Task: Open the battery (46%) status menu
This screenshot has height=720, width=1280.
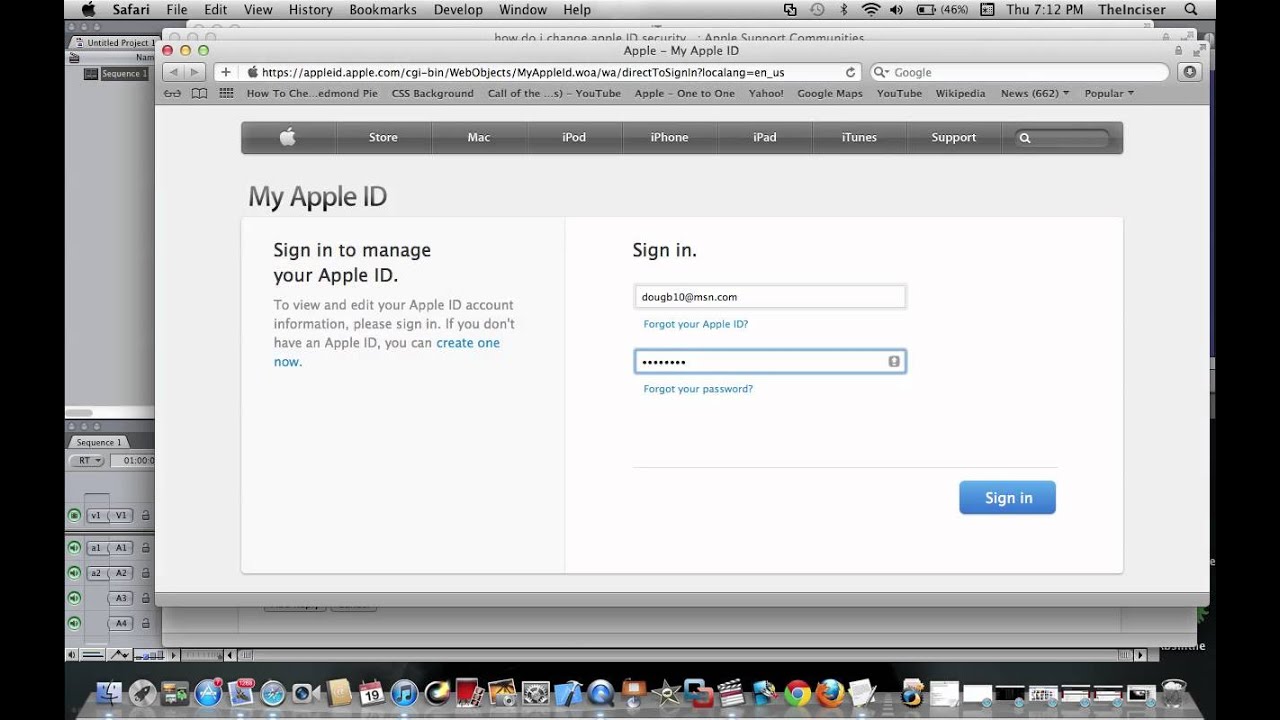Action: pyautogui.click(x=944, y=10)
